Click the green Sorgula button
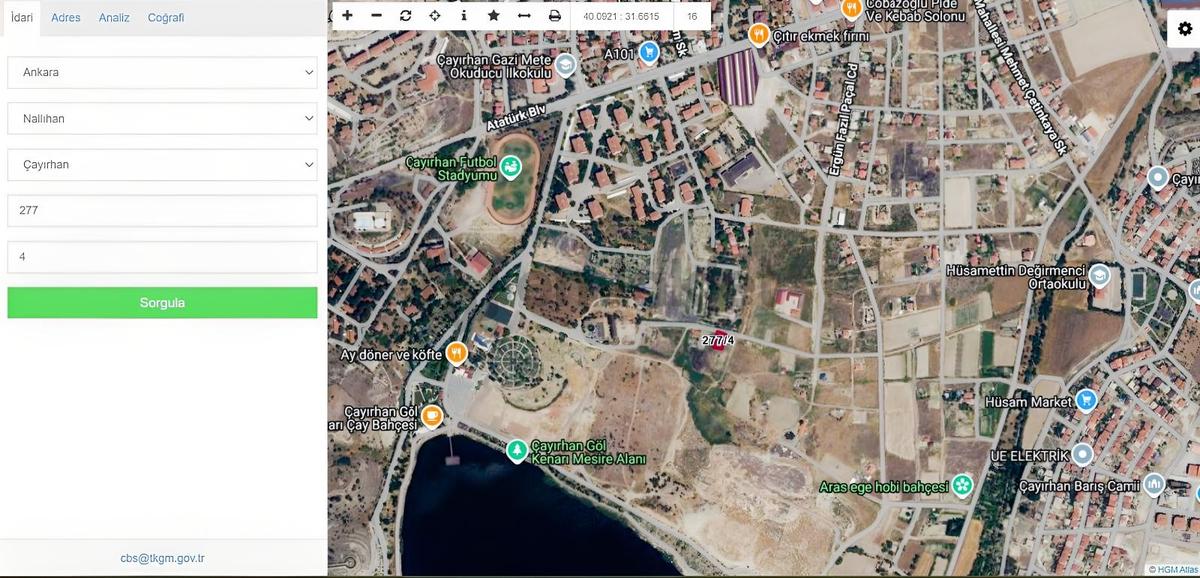Screen dimensions: 1200x578 click(x=162, y=303)
